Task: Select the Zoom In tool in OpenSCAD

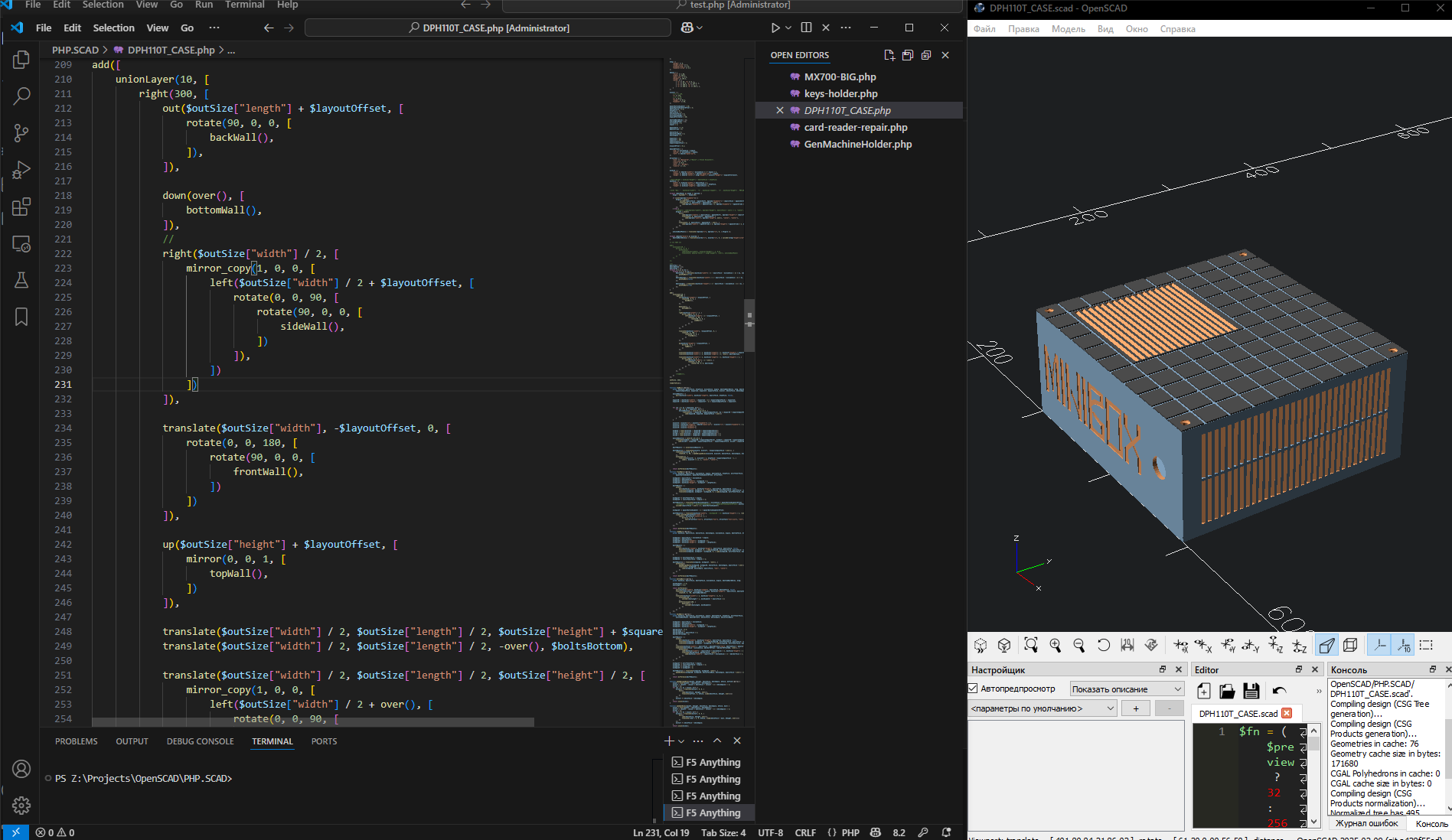Action: [x=1056, y=645]
